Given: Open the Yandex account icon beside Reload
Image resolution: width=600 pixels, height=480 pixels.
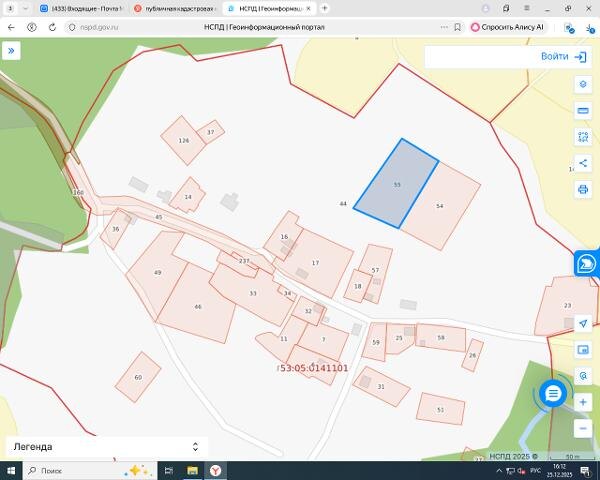Looking at the screenshot, I should click(x=32, y=27).
